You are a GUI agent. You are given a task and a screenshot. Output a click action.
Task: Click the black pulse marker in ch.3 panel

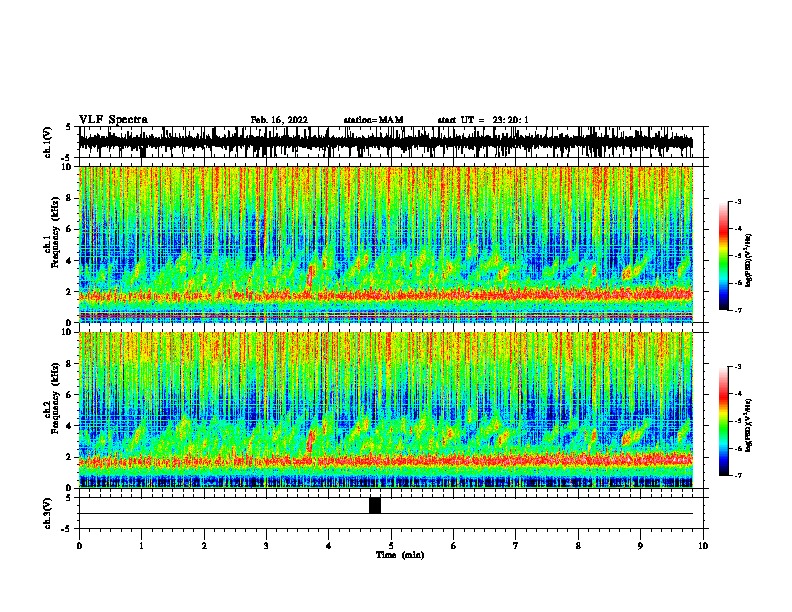coord(375,505)
